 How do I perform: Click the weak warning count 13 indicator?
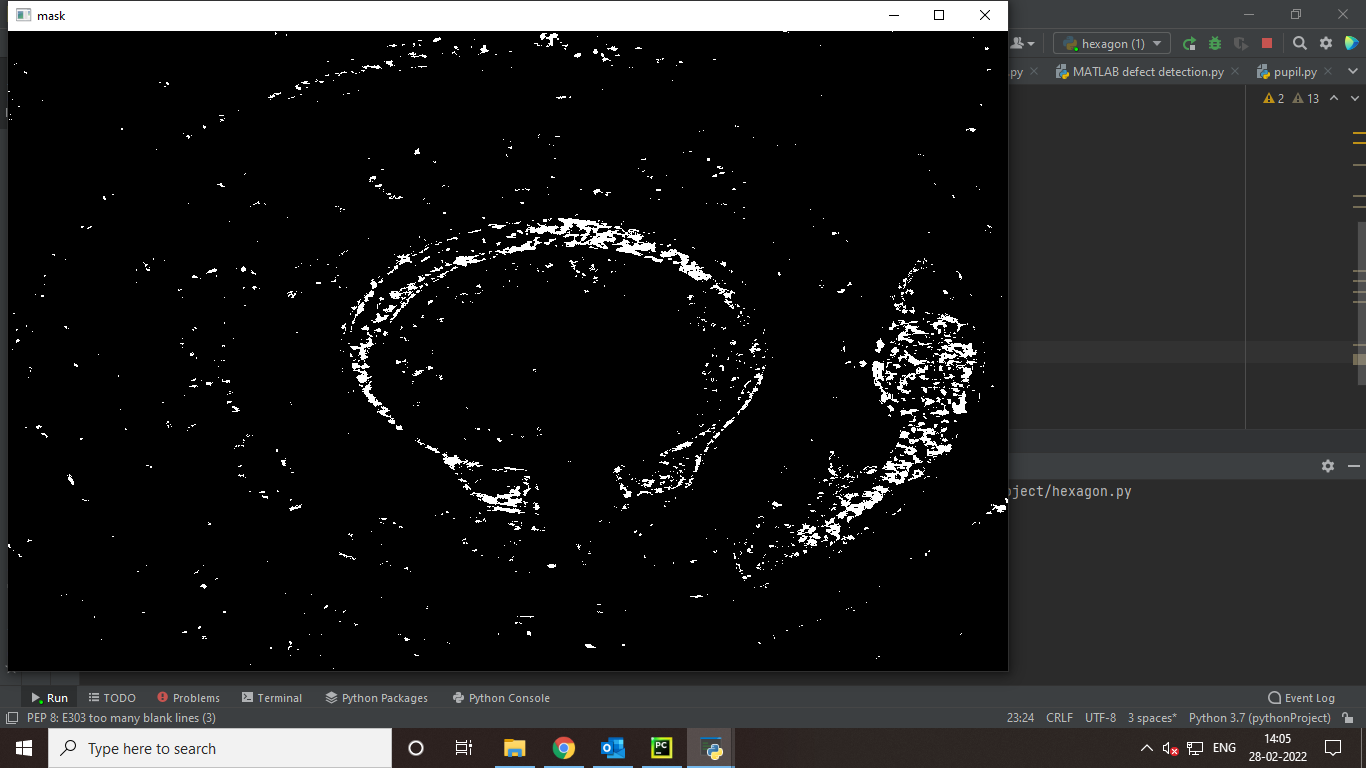(1306, 98)
